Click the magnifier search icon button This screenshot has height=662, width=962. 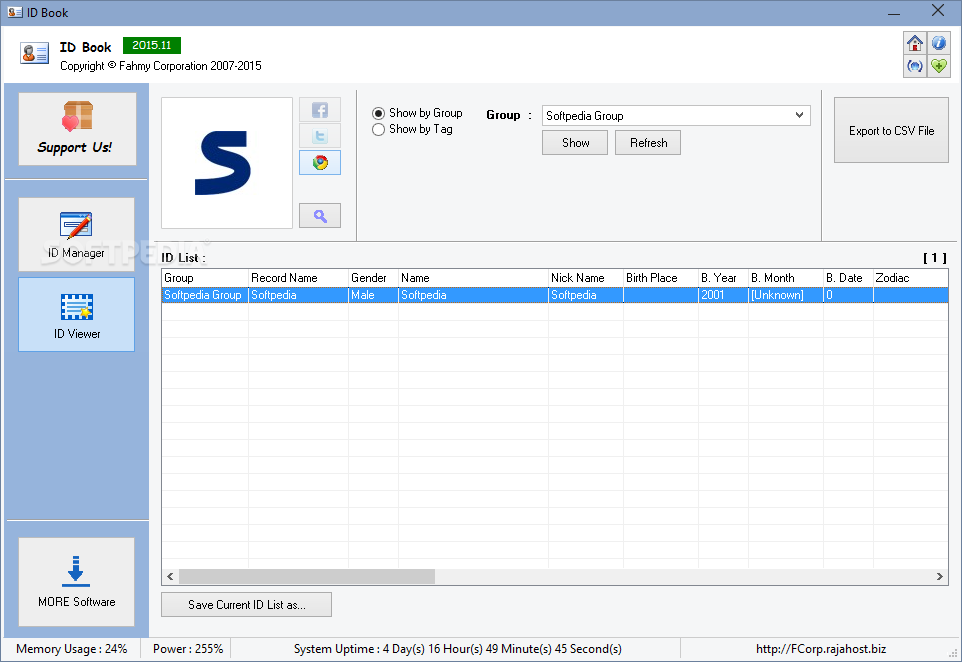320,215
